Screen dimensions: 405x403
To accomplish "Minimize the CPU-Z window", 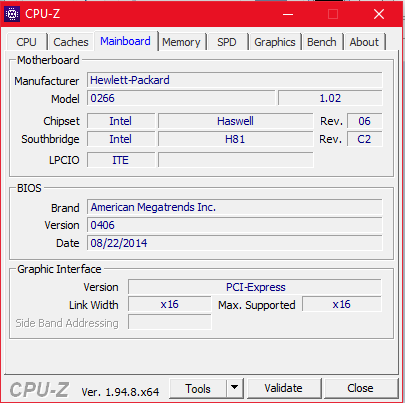I will point(288,14).
